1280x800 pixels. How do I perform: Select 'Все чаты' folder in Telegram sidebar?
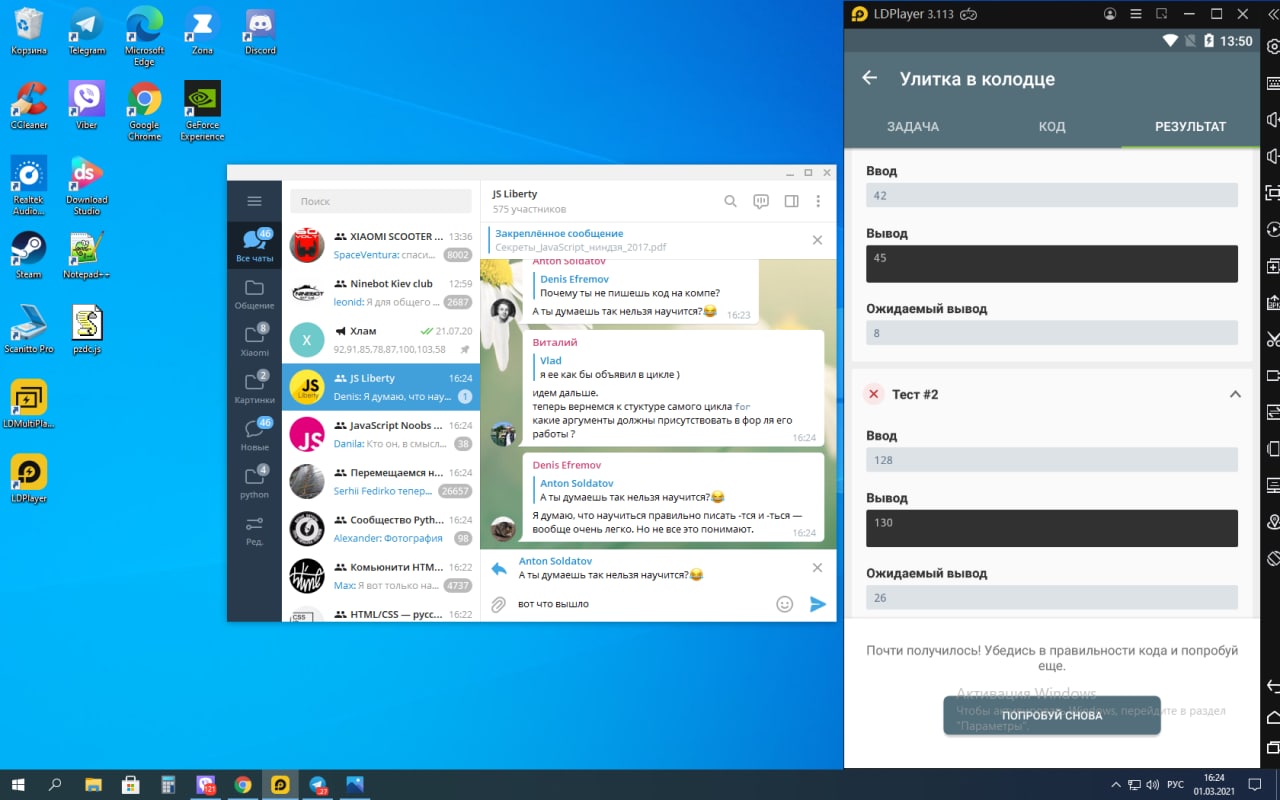click(254, 245)
